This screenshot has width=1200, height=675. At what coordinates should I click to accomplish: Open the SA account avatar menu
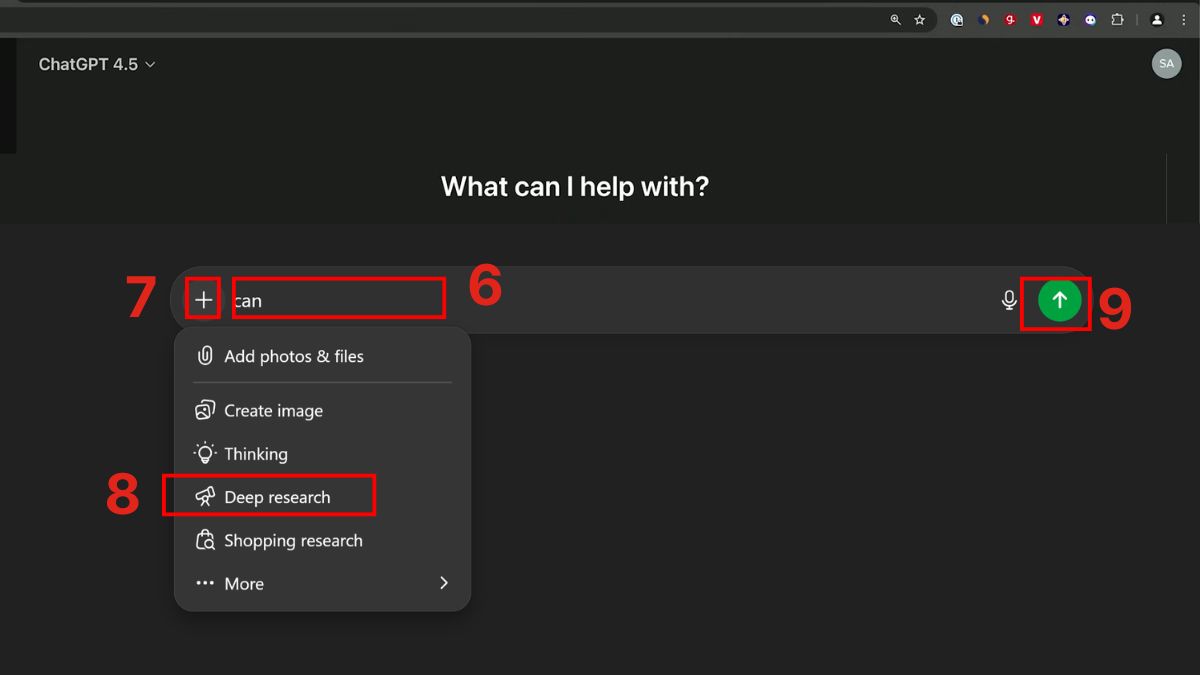(x=1166, y=63)
